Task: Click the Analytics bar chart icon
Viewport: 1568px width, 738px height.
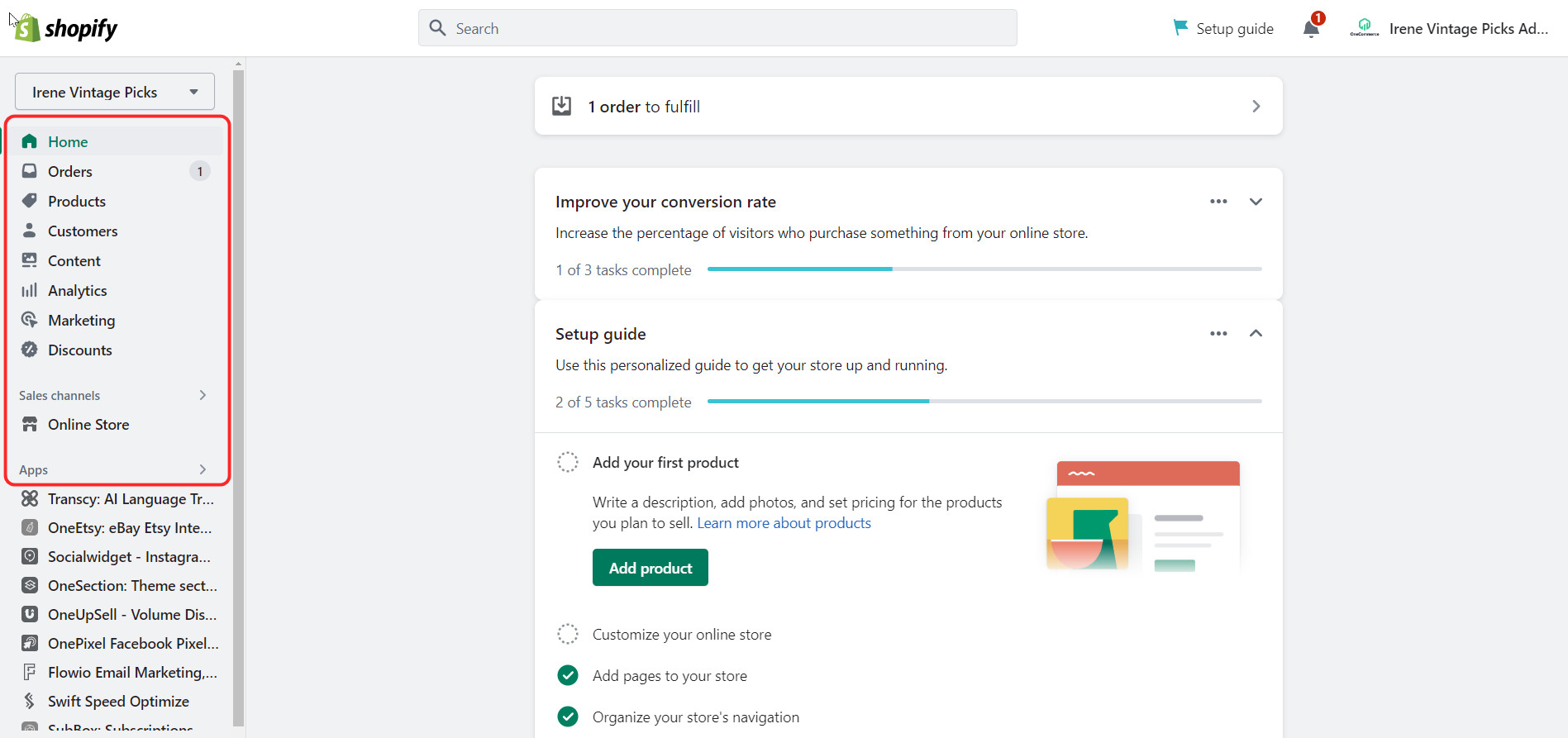Action: [x=30, y=290]
